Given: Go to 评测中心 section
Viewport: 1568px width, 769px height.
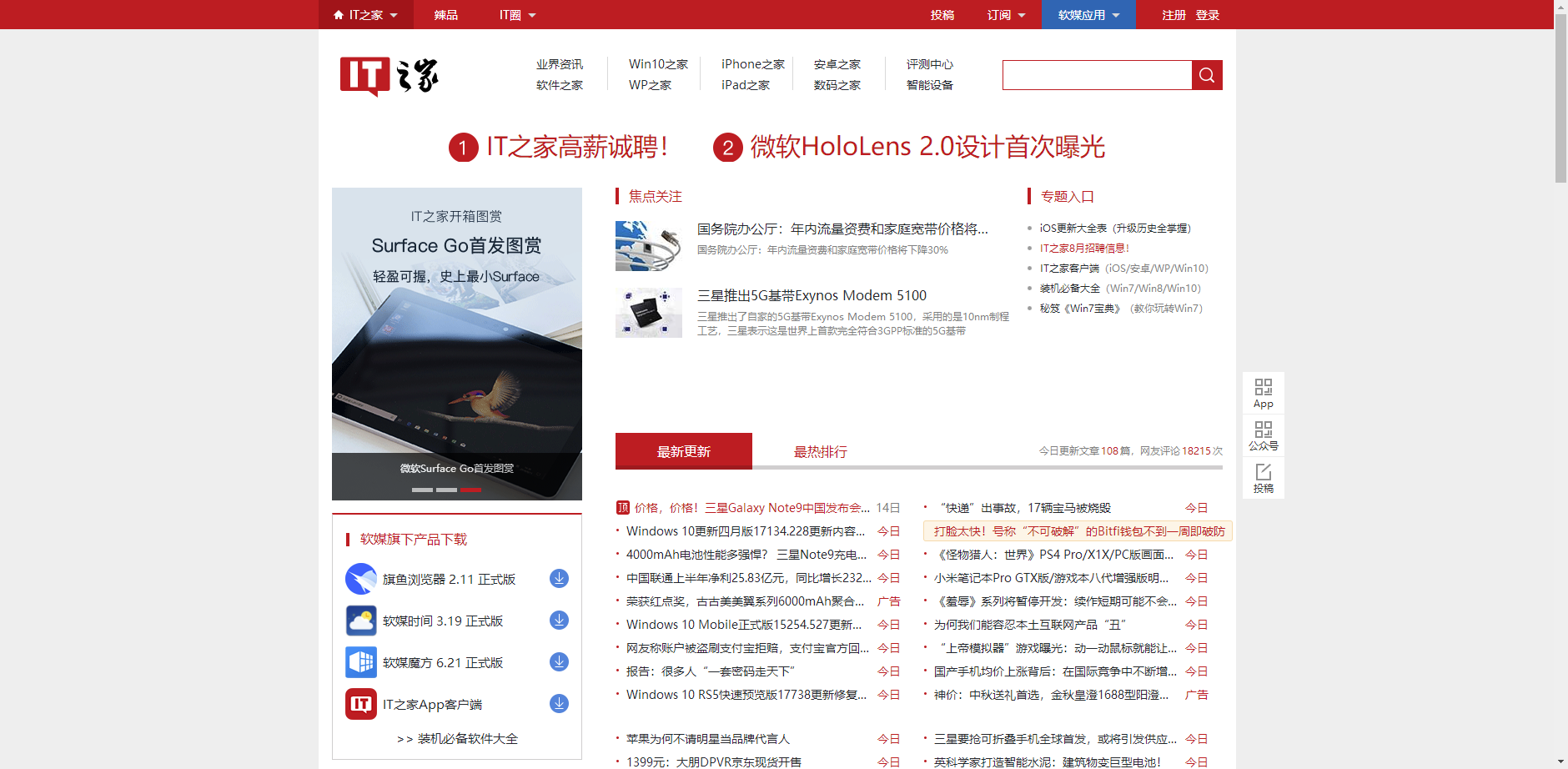Looking at the screenshot, I should point(930,64).
